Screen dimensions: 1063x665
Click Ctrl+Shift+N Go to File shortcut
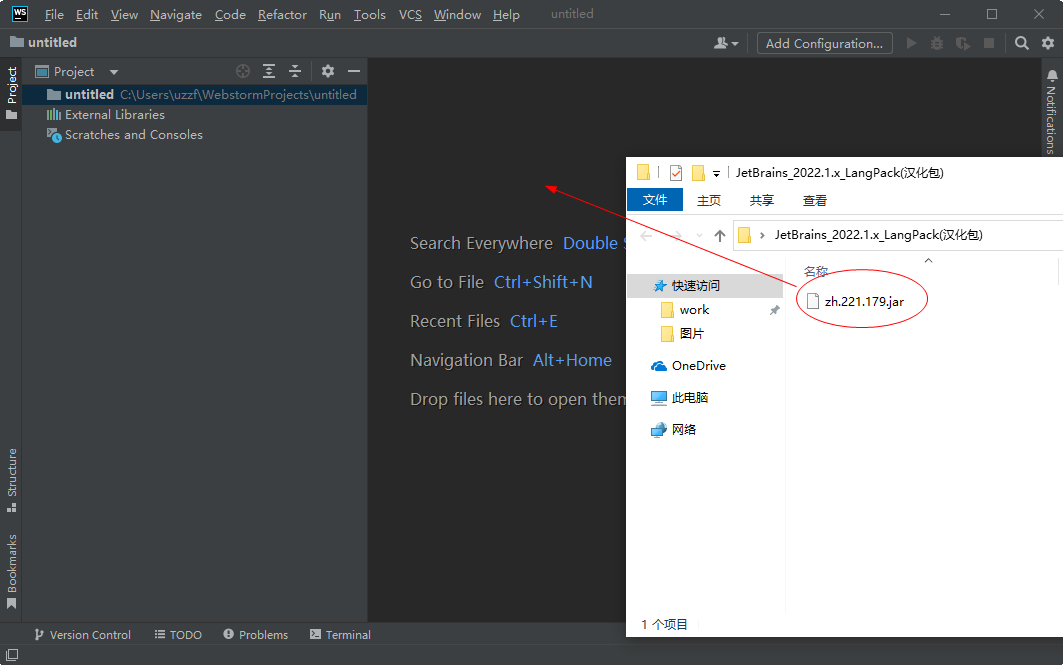pos(543,282)
